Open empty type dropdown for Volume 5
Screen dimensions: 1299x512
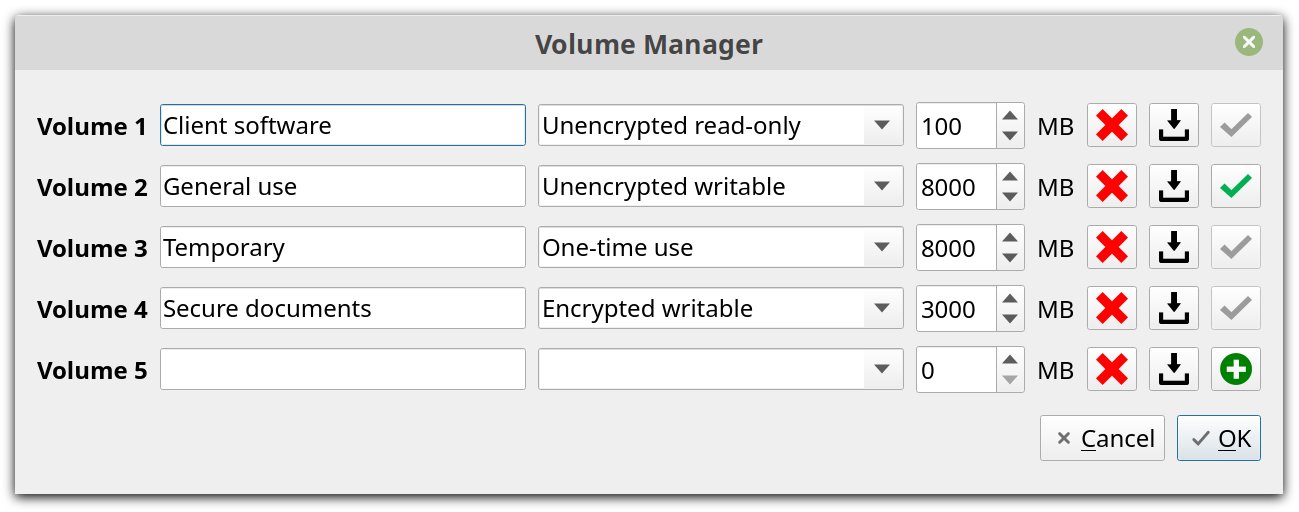[x=720, y=370]
